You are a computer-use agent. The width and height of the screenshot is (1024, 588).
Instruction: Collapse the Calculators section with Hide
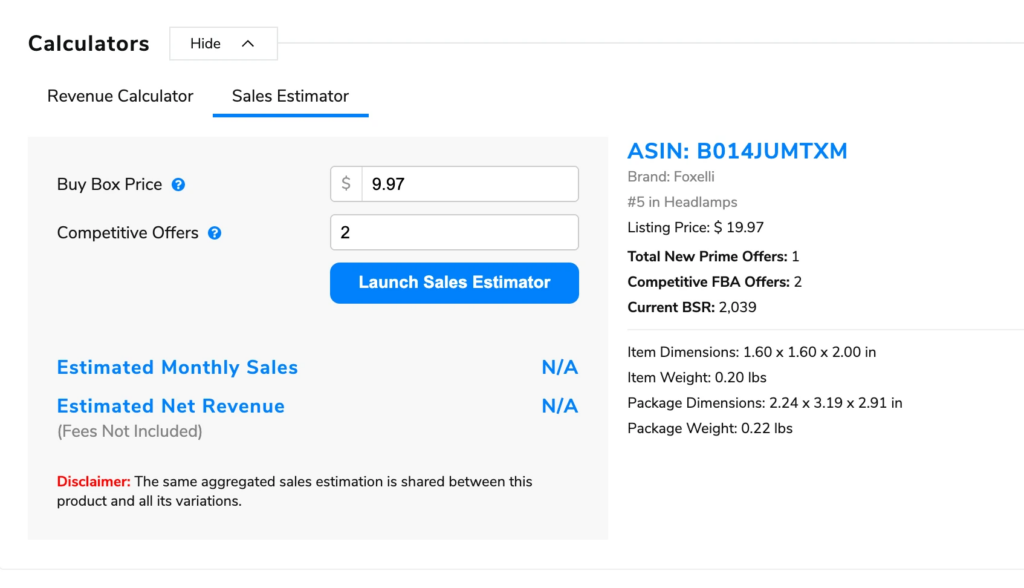coord(205,43)
